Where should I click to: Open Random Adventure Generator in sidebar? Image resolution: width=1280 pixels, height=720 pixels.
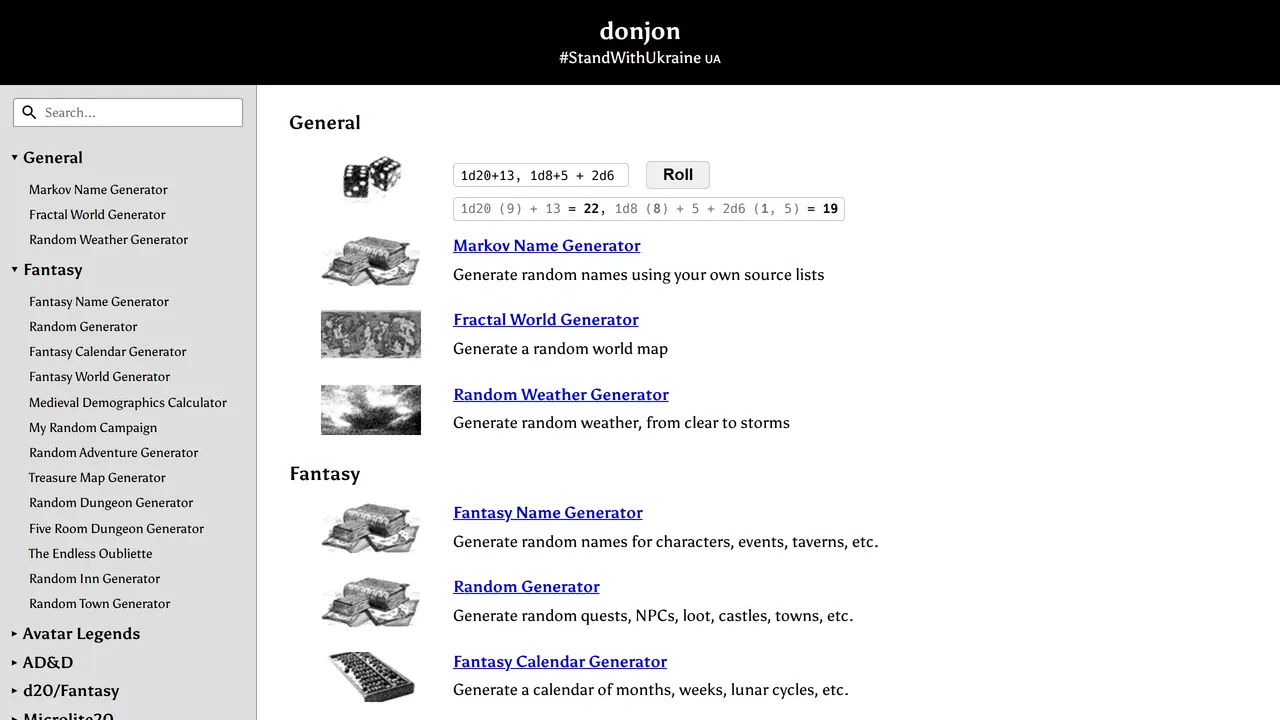point(114,453)
